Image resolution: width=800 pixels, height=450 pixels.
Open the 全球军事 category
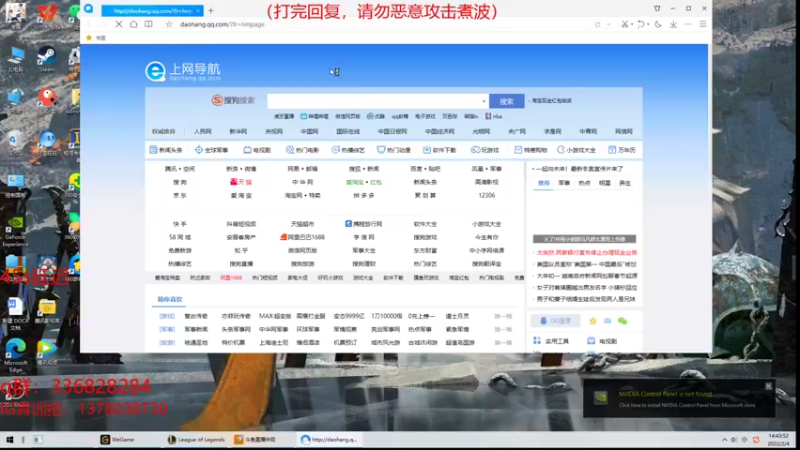coord(211,150)
